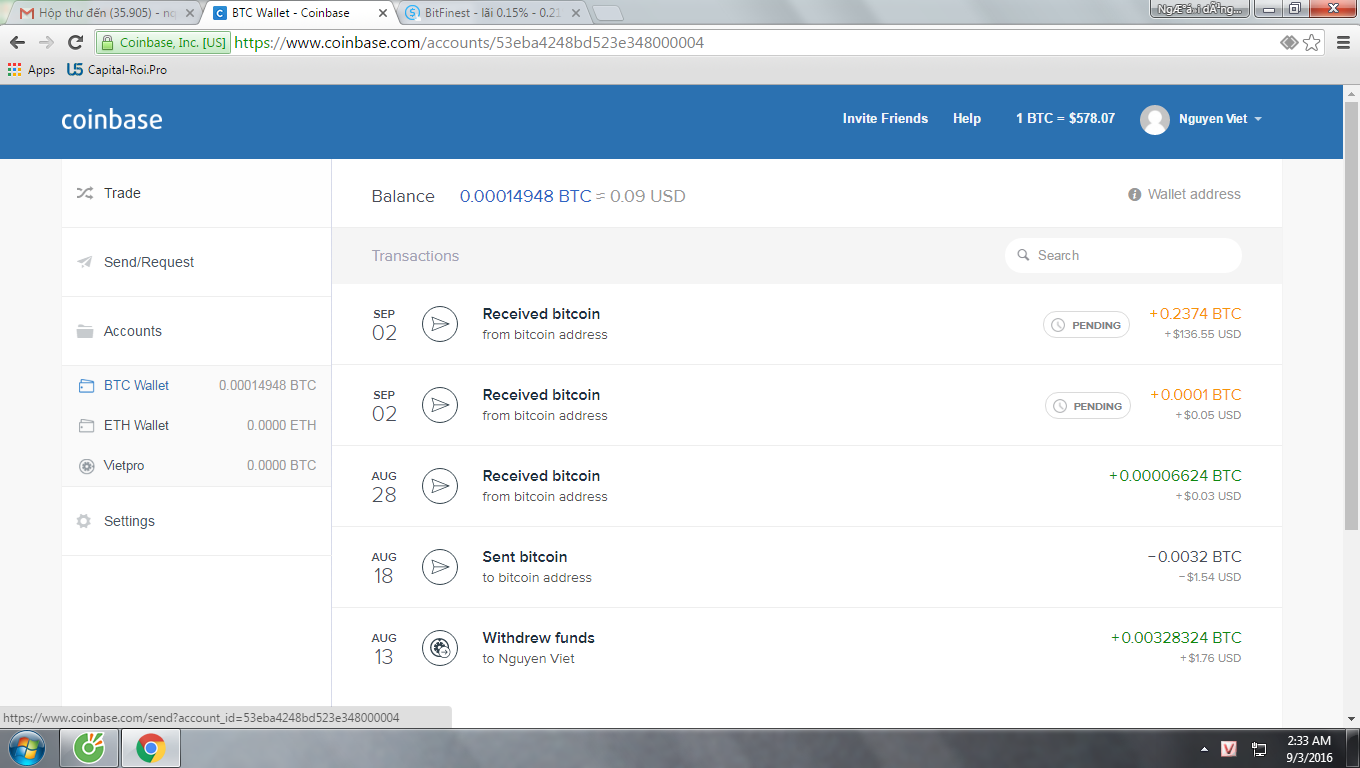The width and height of the screenshot is (1360, 768).
Task: Click the 1 BTC = $578.07 price text
Action: click(1065, 119)
